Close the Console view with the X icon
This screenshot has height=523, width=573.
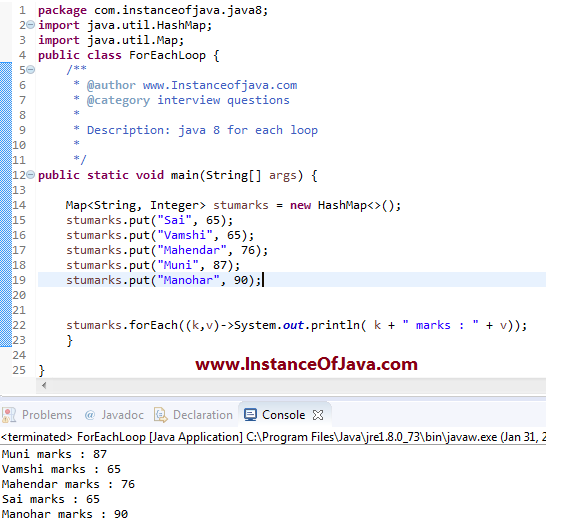tap(318, 415)
